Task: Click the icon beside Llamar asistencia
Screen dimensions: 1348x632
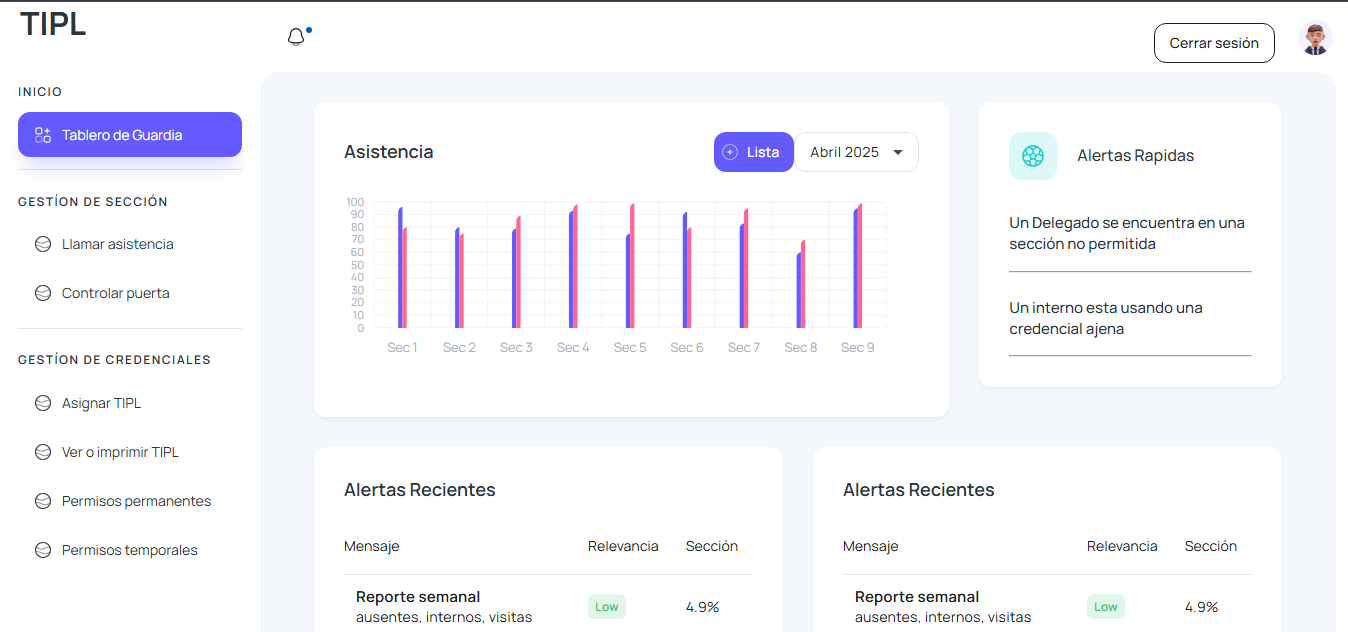Action: pyautogui.click(x=43, y=244)
